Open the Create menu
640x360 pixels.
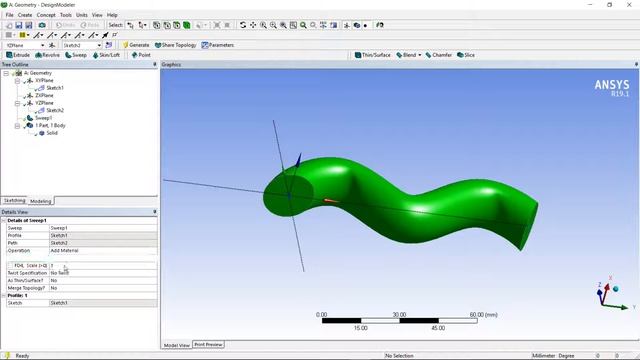point(25,15)
